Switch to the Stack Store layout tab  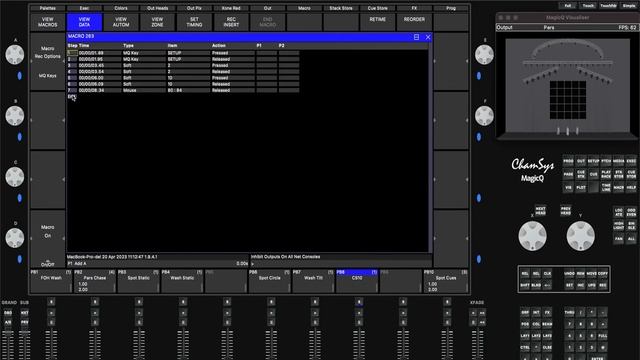click(x=341, y=8)
